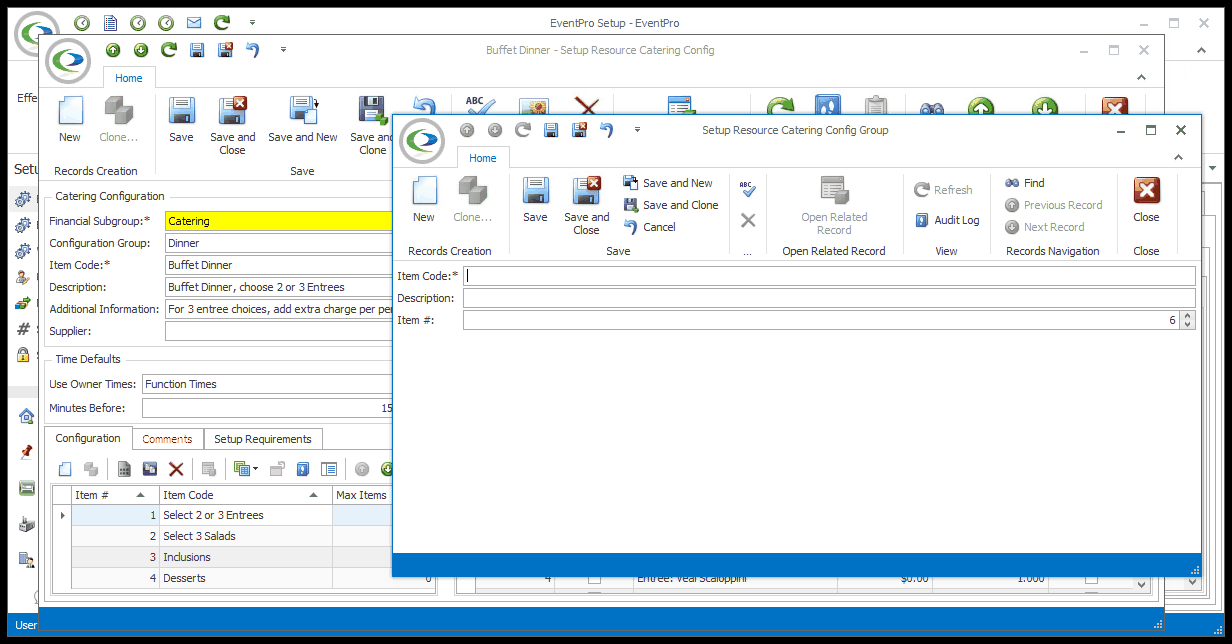Click column chooser icon in Configuration grid toolbar
1232x644 pixels.
pos(328,469)
